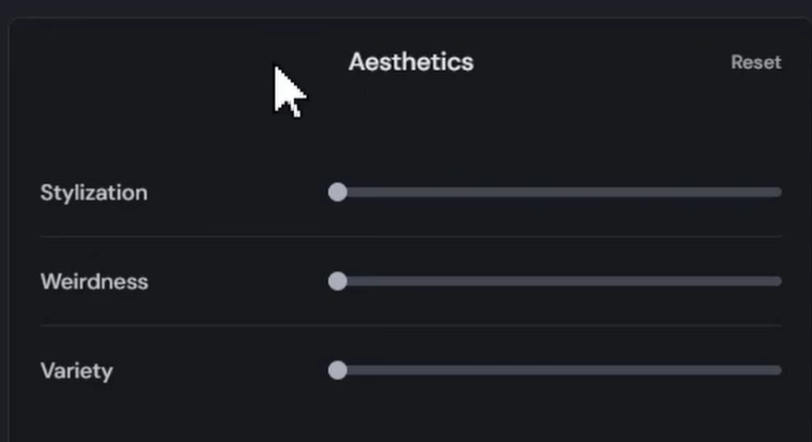The image size is (812, 442).
Task: Click the Weirdness slider handle
Action: [338, 282]
